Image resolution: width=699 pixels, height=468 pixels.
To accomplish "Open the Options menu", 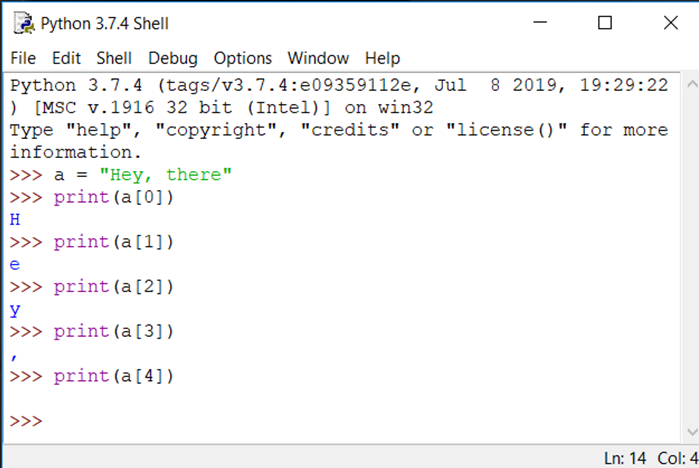I will pos(242,58).
